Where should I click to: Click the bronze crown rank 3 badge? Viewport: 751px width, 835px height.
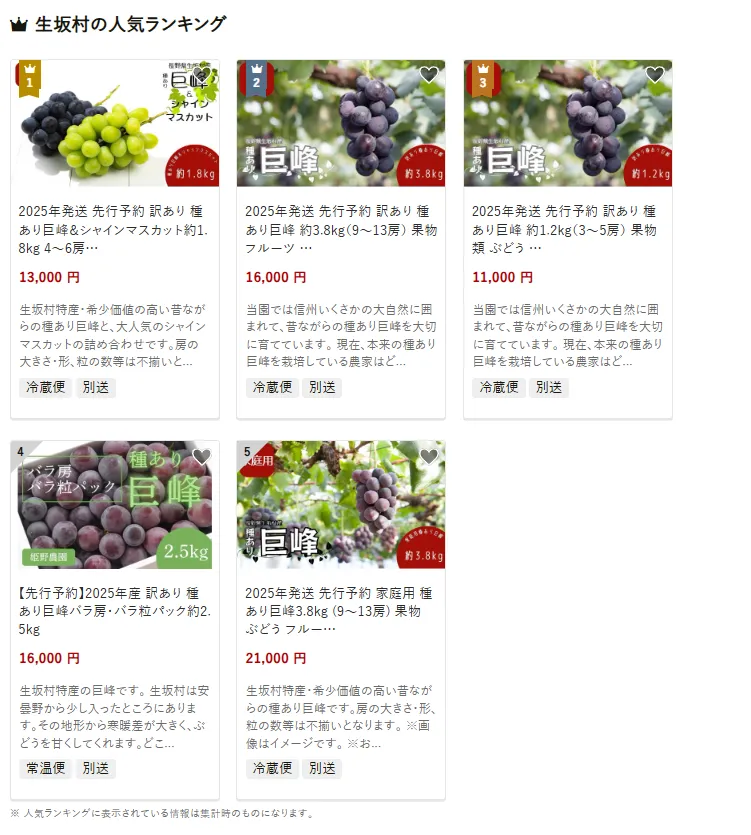tap(483, 79)
